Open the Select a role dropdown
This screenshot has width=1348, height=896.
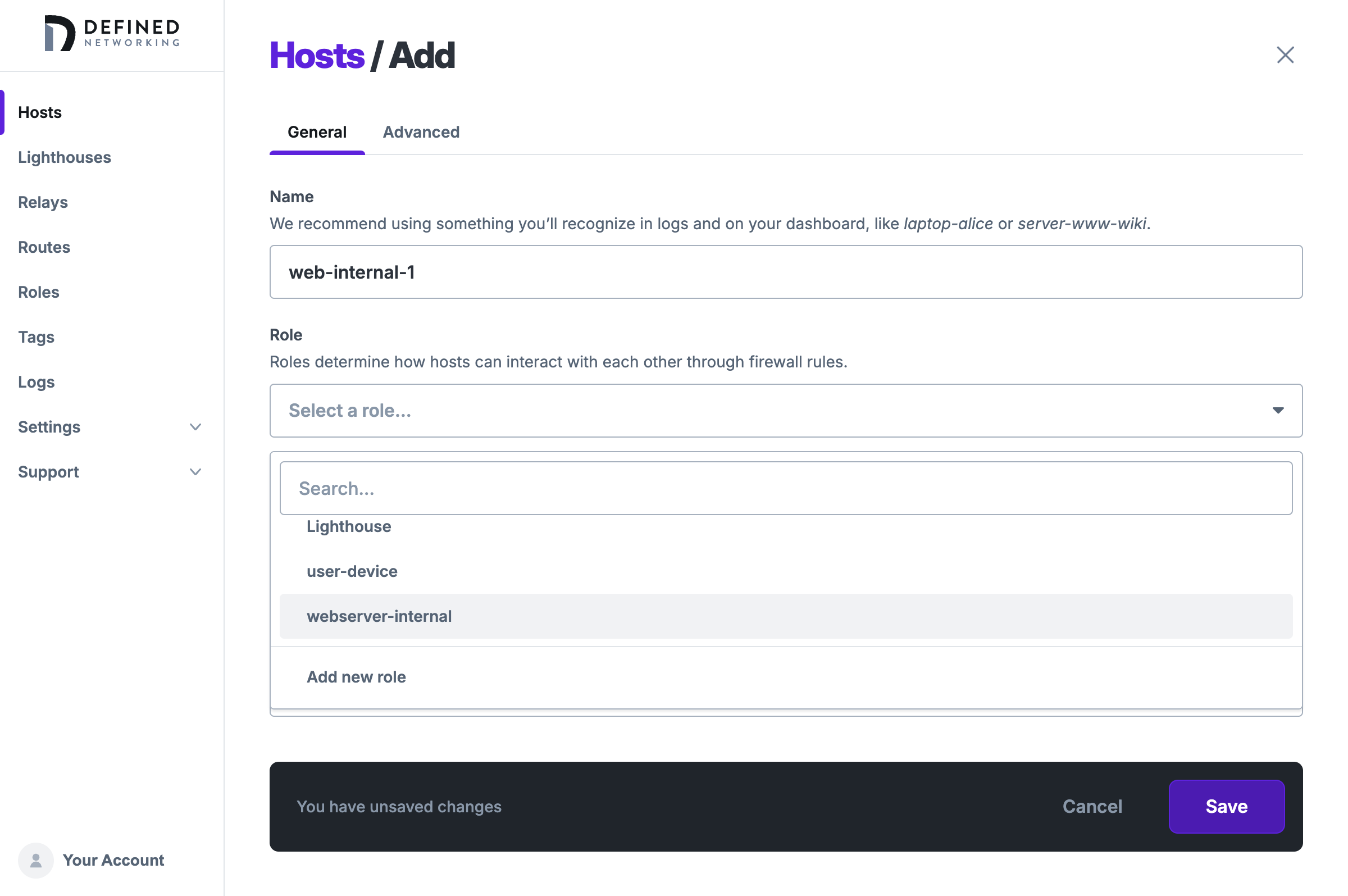(786, 410)
